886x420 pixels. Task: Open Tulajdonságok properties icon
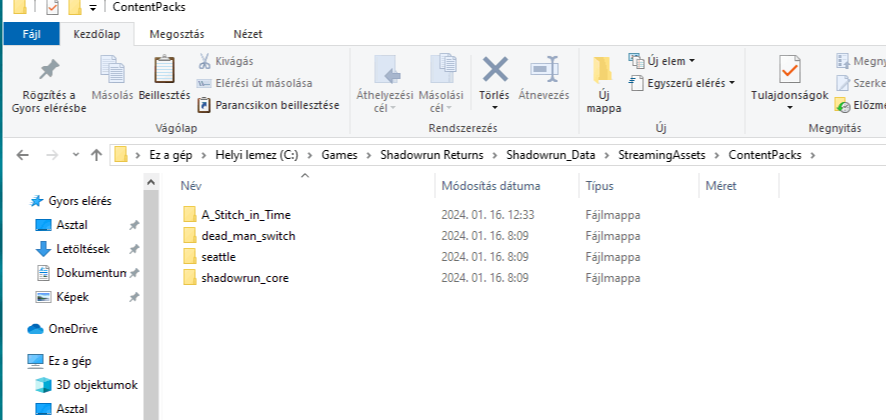pos(789,70)
